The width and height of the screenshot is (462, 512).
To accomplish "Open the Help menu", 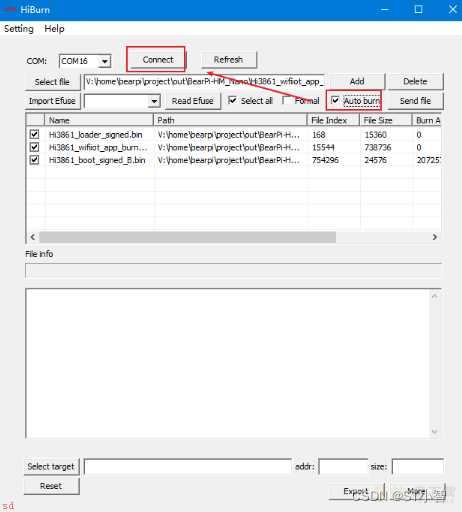I will click(x=54, y=29).
